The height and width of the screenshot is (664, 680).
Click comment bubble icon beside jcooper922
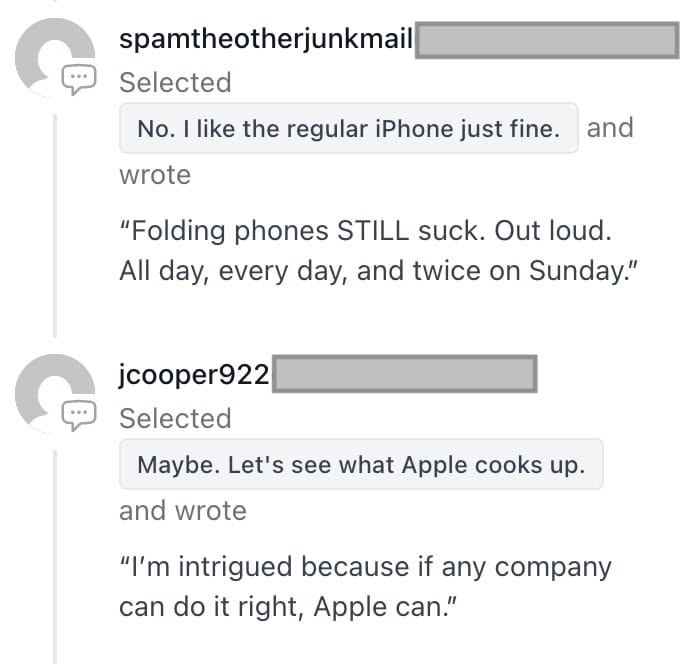[x=79, y=415]
